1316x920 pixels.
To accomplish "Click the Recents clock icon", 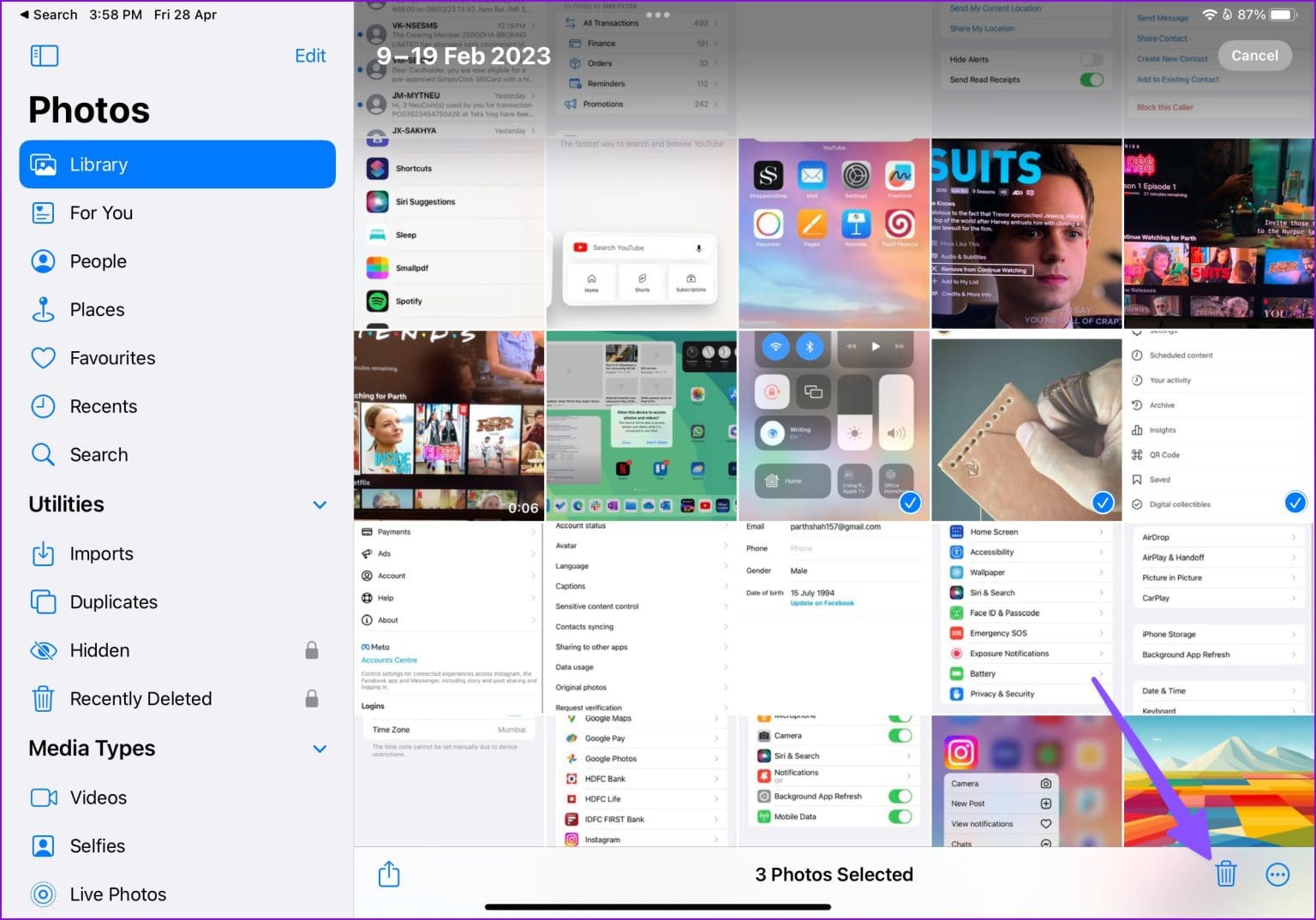I will tap(43, 406).
